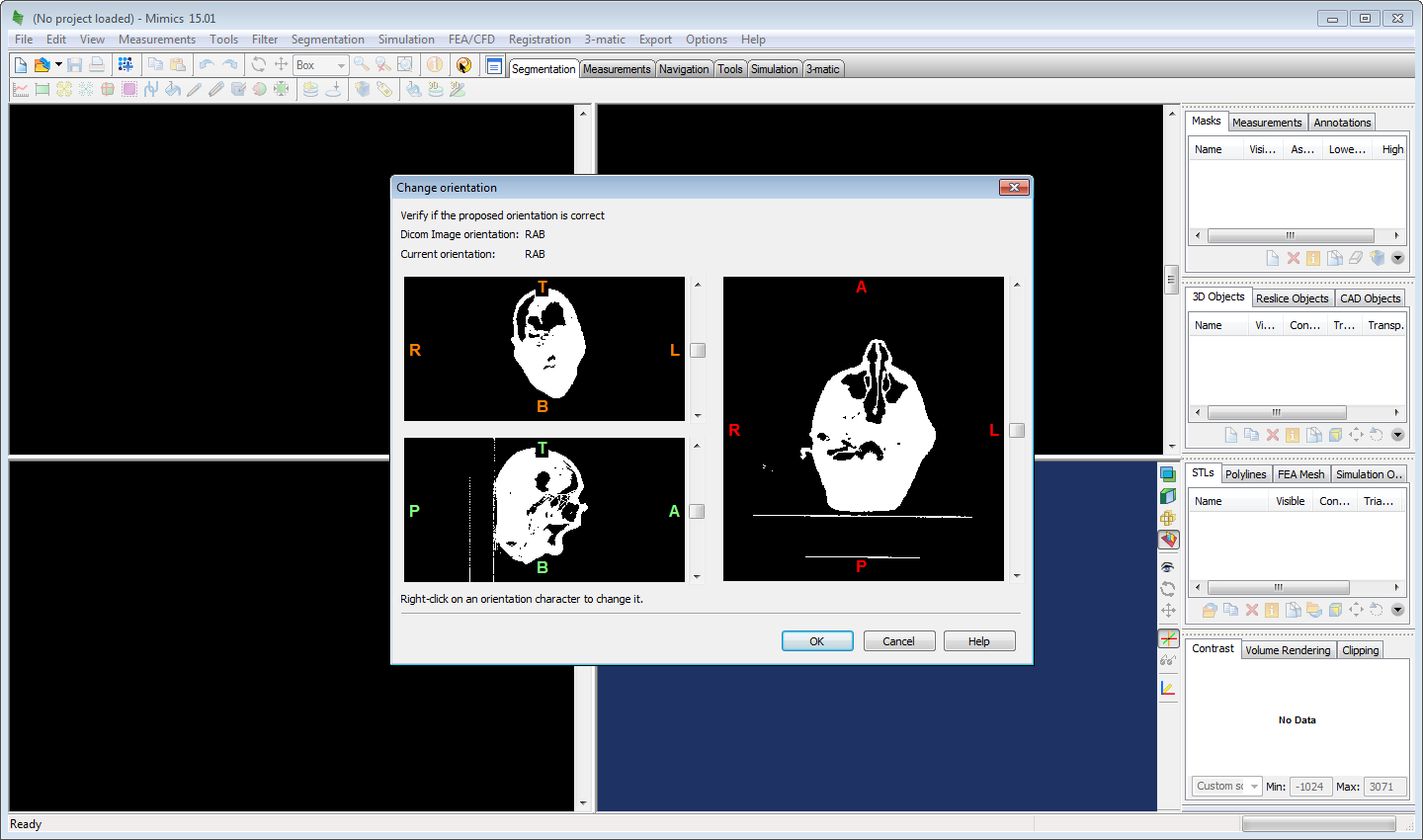This screenshot has width=1423, height=840.
Task: Switch to the Navigation toolbar tab
Action: tap(684, 69)
